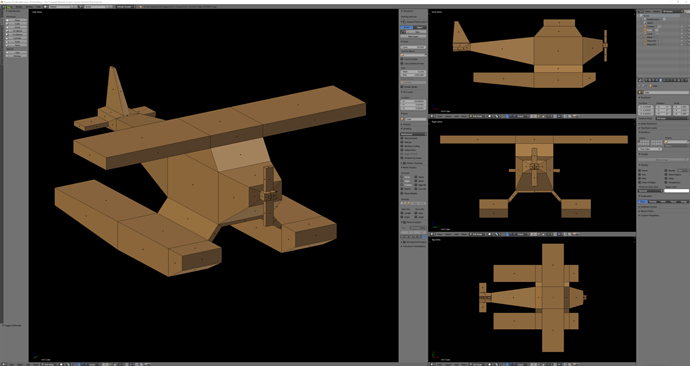Select Group duplication tab
Screen dimensions: 690x366
(x=684, y=202)
